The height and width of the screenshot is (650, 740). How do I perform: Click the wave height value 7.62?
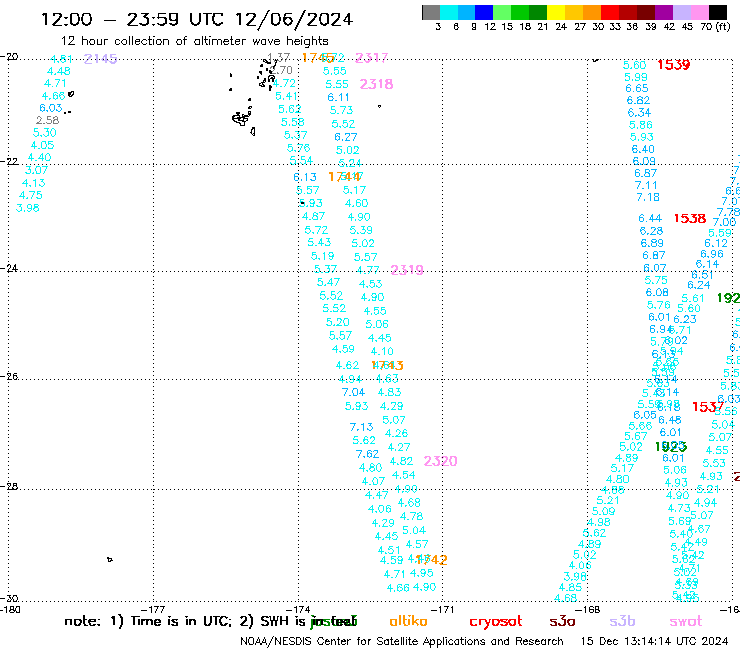[367, 454]
